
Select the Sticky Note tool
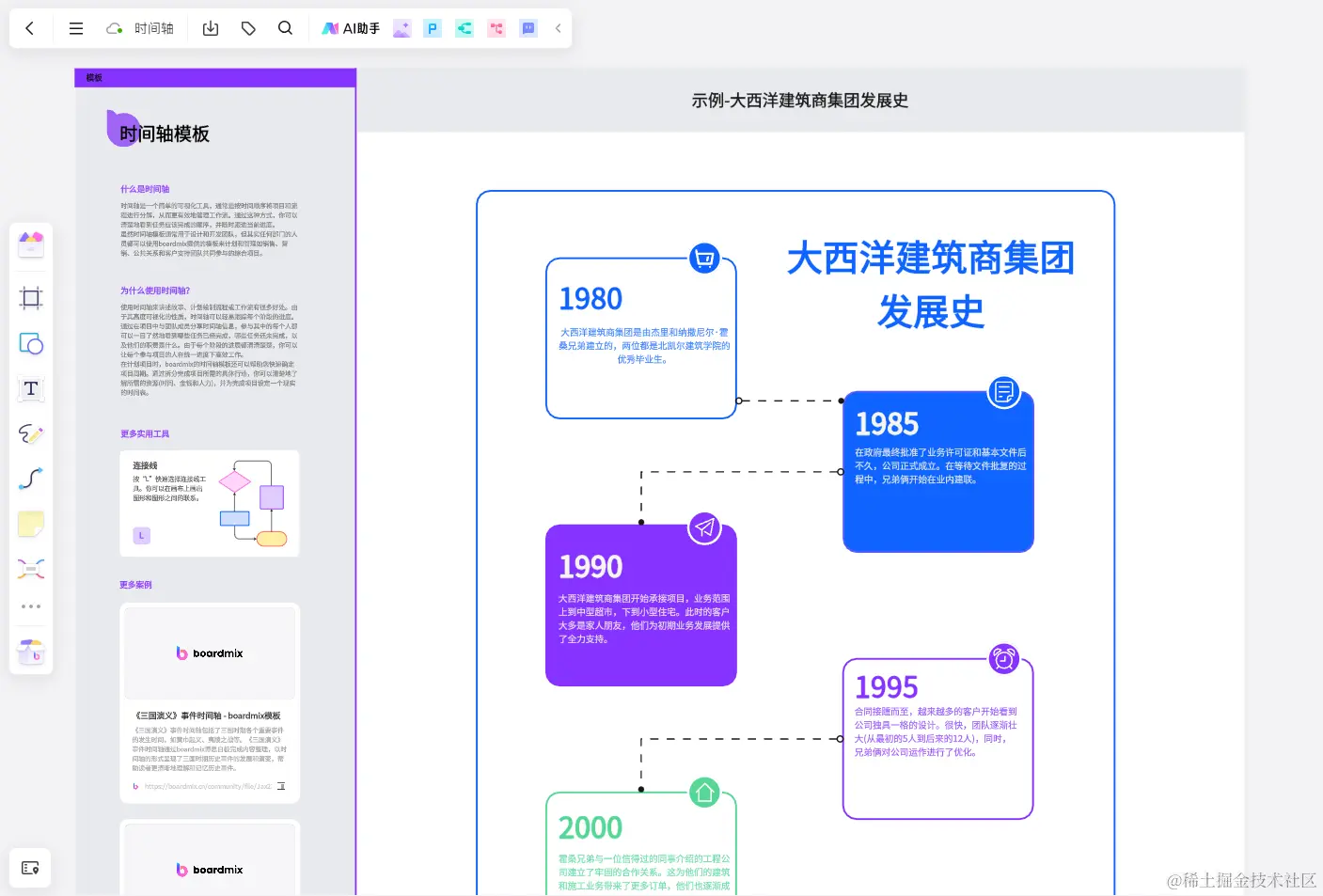pos(31,524)
